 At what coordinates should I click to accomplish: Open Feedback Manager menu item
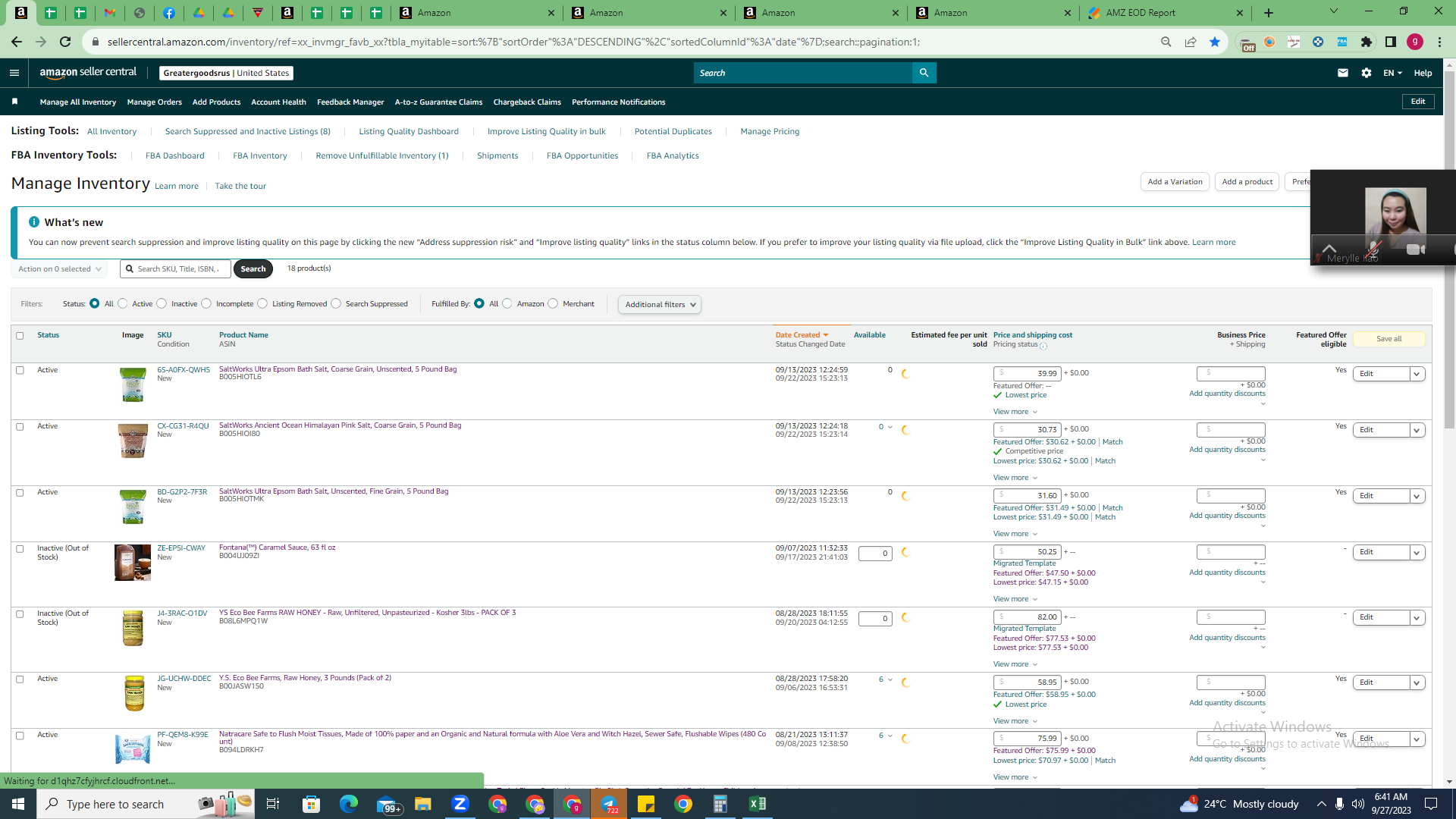click(350, 102)
